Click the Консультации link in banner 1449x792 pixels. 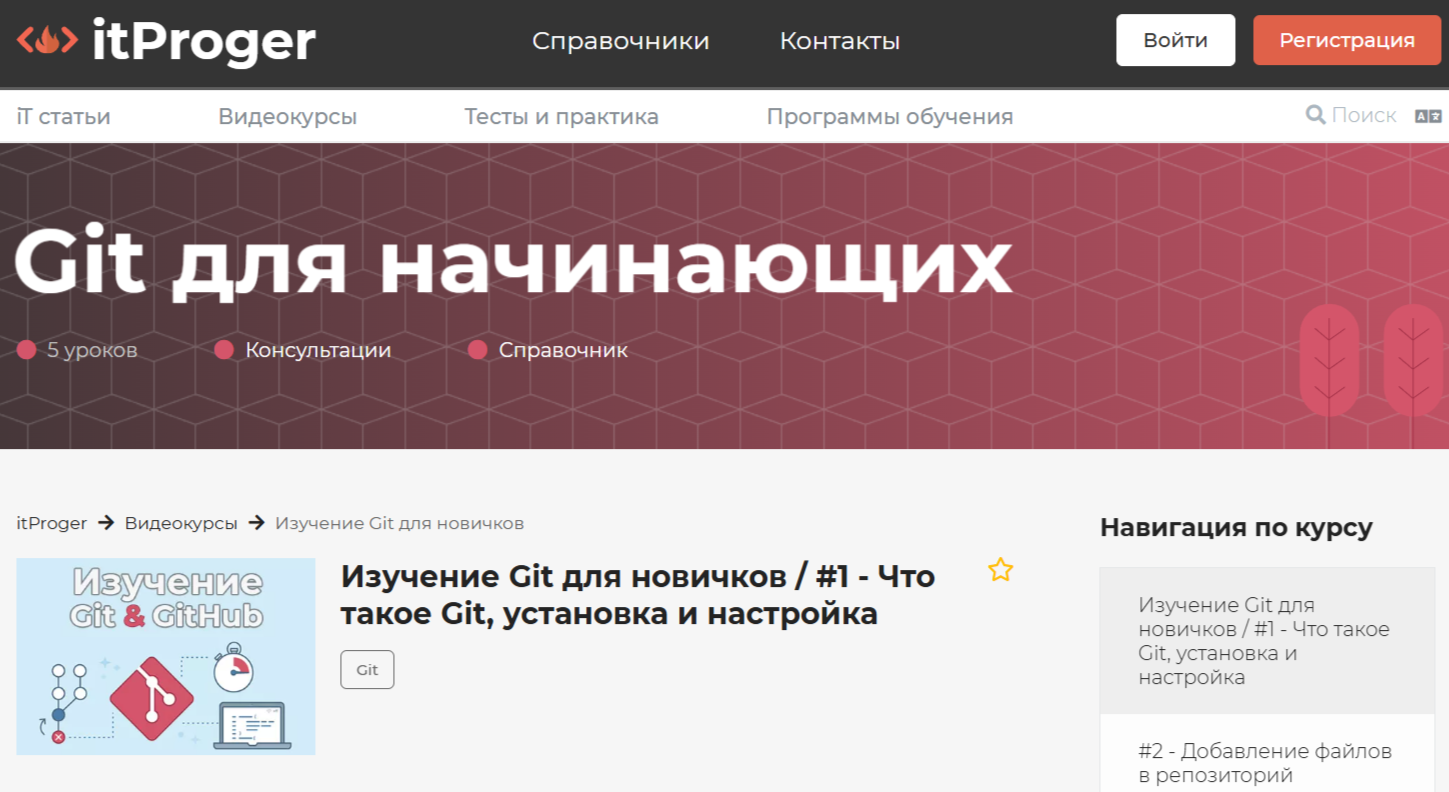click(317, 350)
